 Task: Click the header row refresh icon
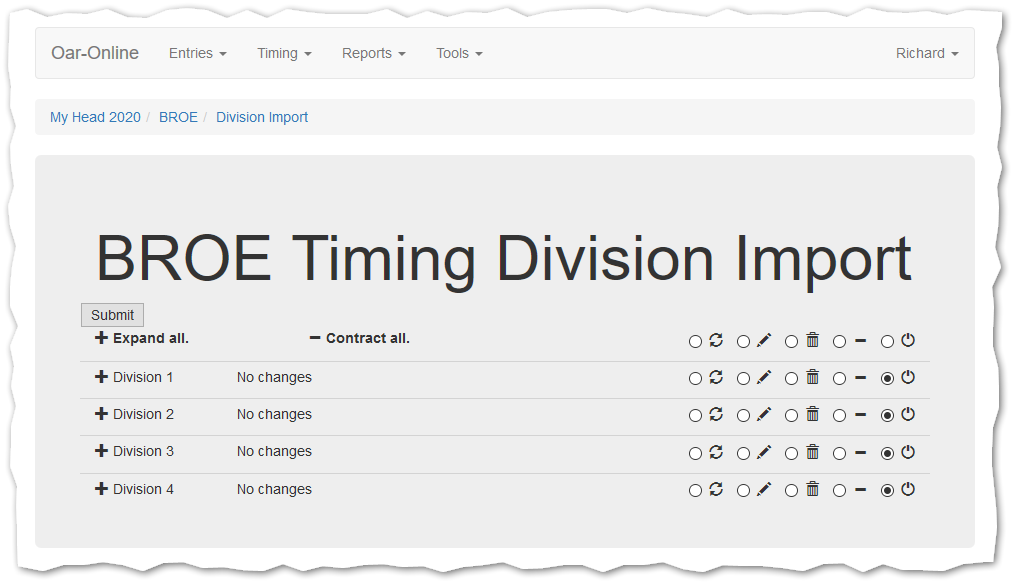click(x=716, y=340)
